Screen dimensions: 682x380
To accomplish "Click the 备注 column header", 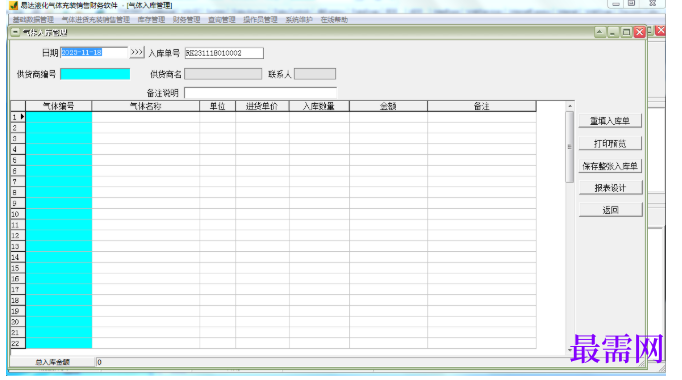I will tap(482, 106).
